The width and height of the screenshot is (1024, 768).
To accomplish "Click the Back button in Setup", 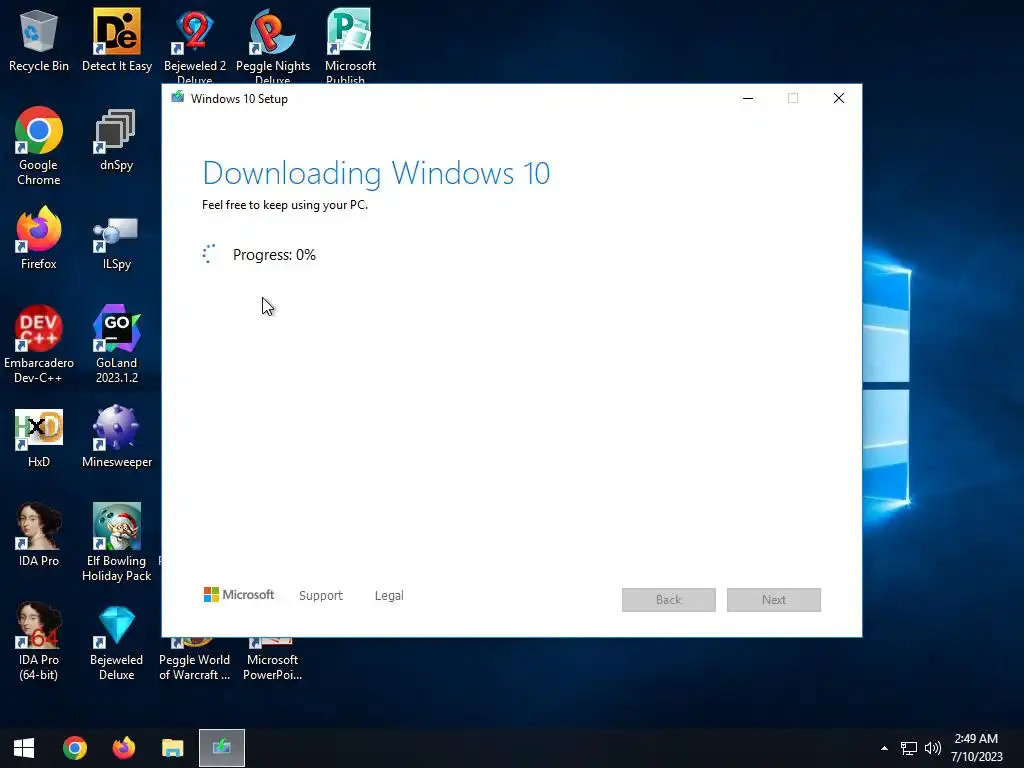I will tap(669, 600).
